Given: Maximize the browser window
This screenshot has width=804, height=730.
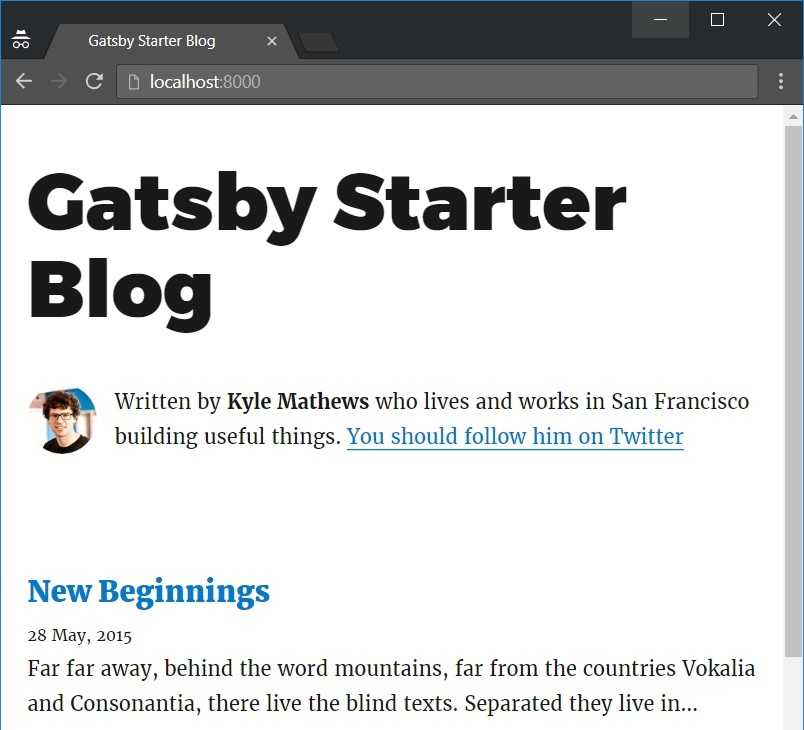Looking at the screenshot, I should click(x=717, y=19).
